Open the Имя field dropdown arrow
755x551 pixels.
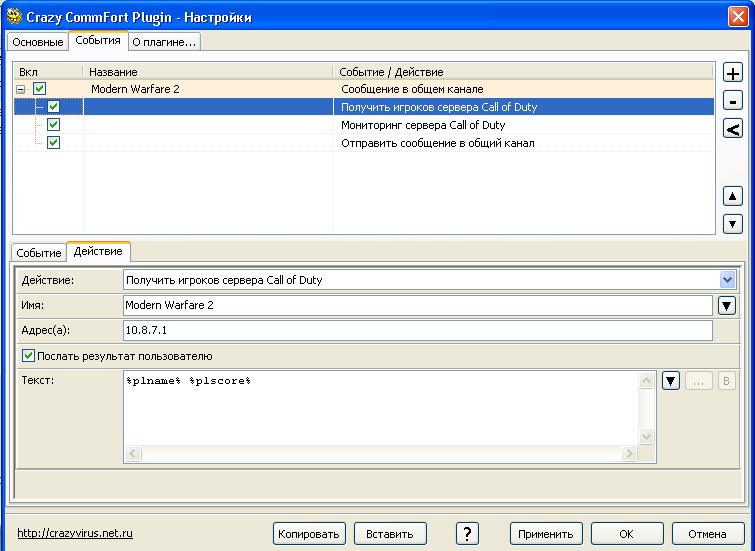click(x=727, y=305)
